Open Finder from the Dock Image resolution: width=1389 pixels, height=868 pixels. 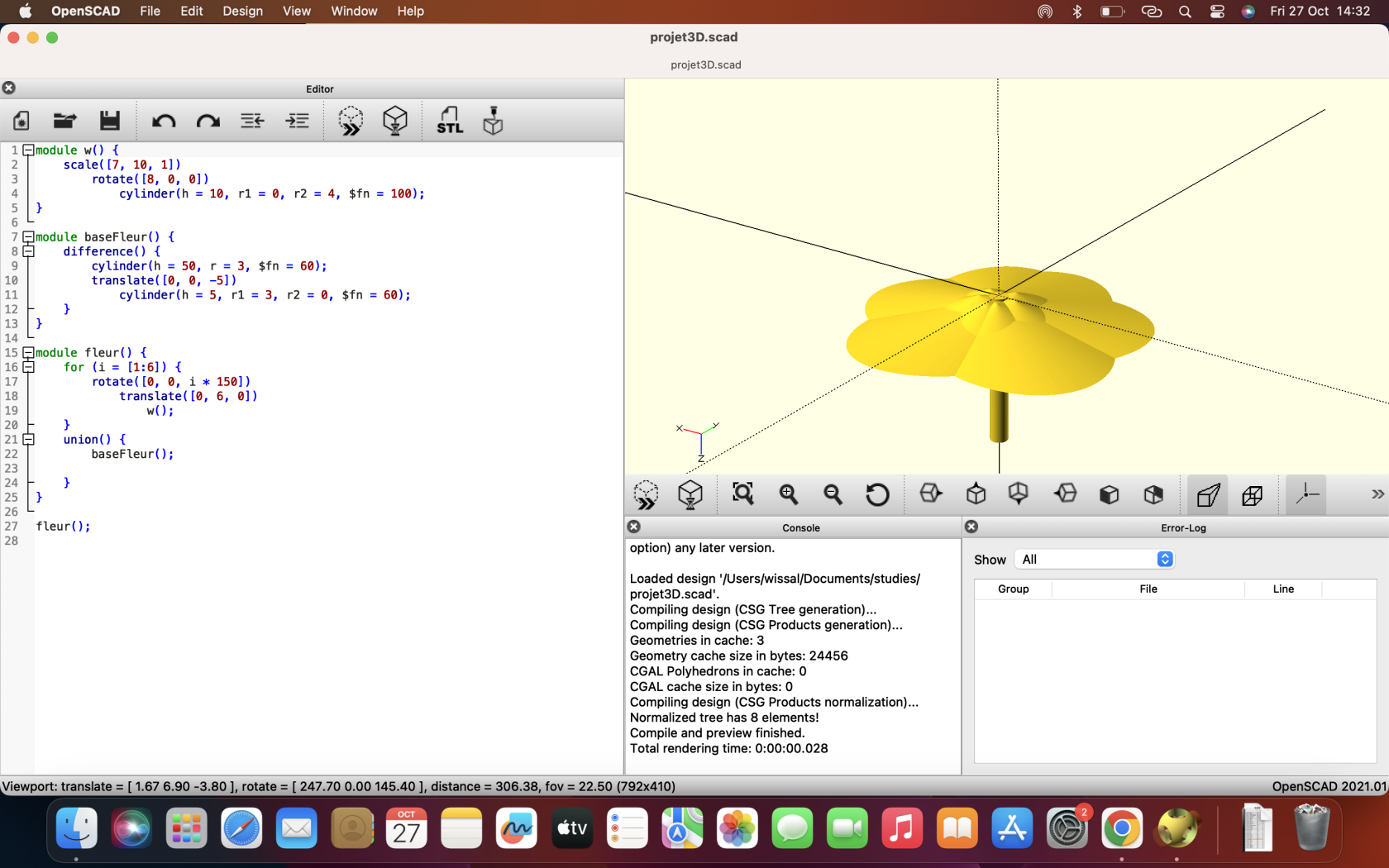pos(76,828)
